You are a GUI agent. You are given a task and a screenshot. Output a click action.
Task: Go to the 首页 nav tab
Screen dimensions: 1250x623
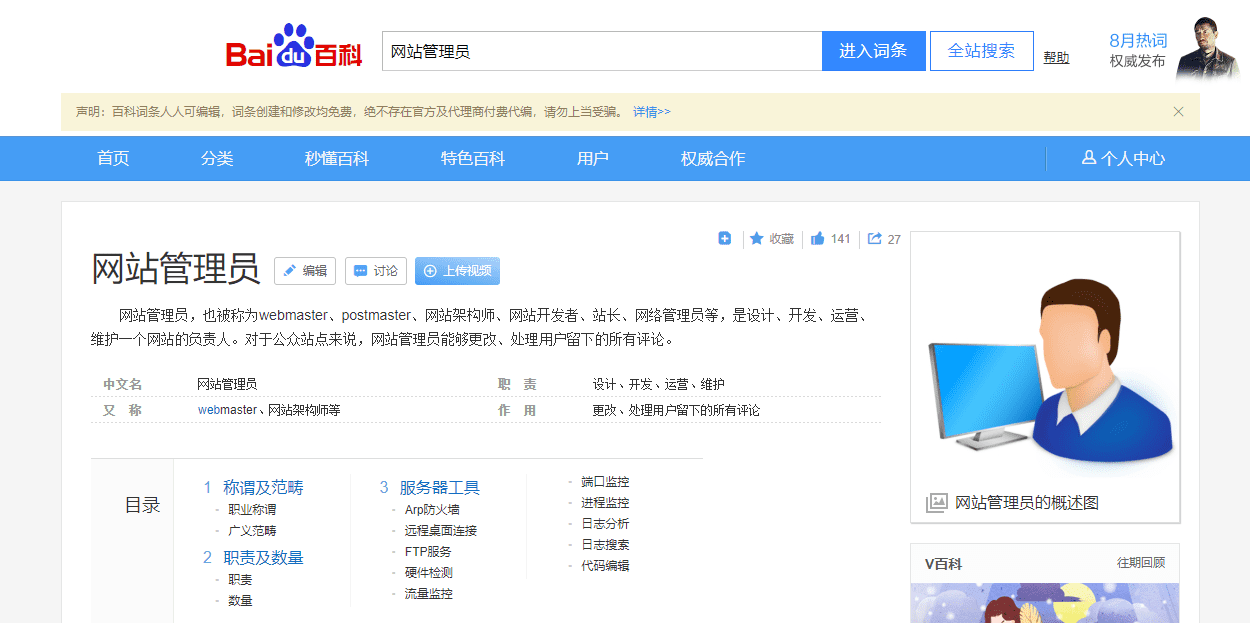(x=113, y=158)
